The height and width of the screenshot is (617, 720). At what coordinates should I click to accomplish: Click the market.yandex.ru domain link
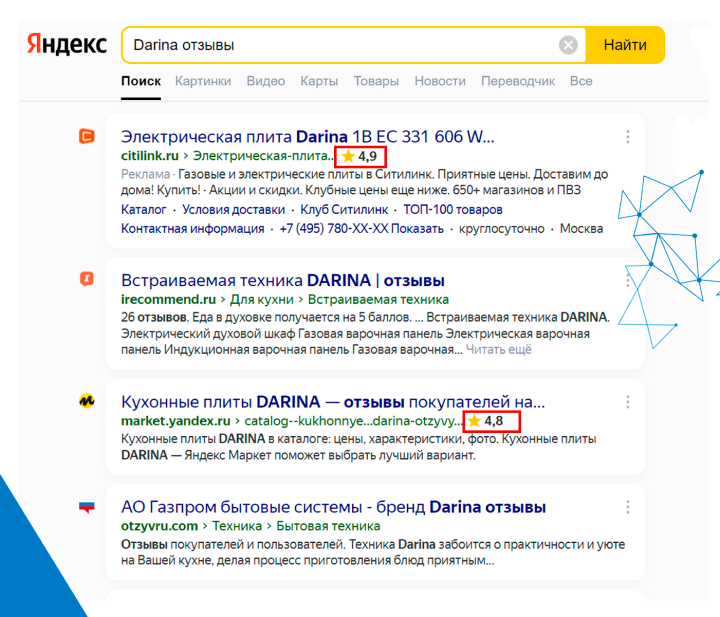coord(176,421)
